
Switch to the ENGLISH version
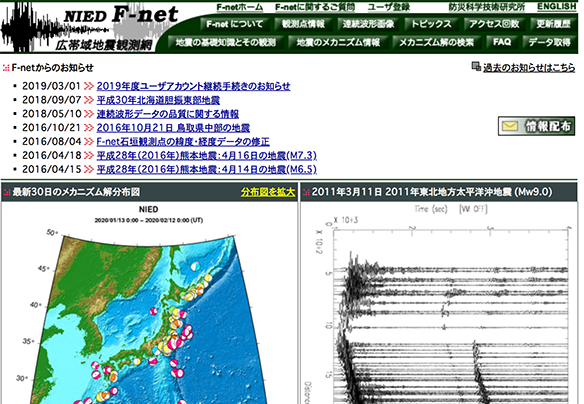(x=556, y=7)
